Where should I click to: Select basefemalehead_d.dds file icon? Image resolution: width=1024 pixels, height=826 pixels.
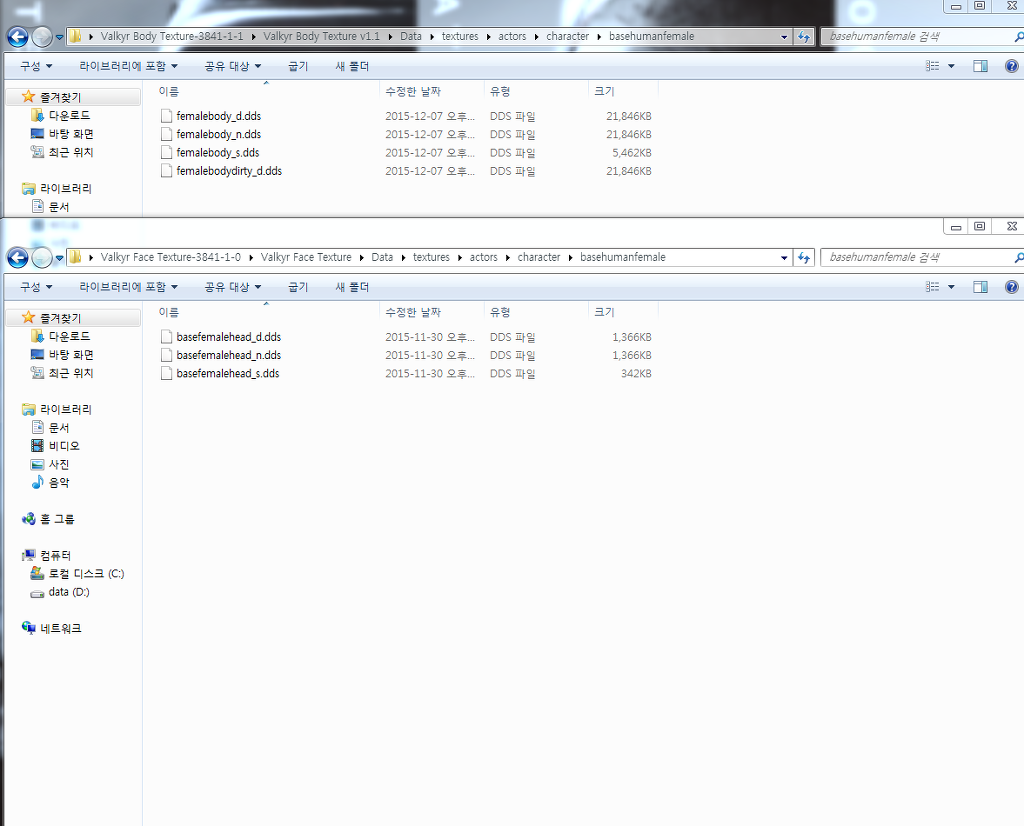tap(167, 337)
